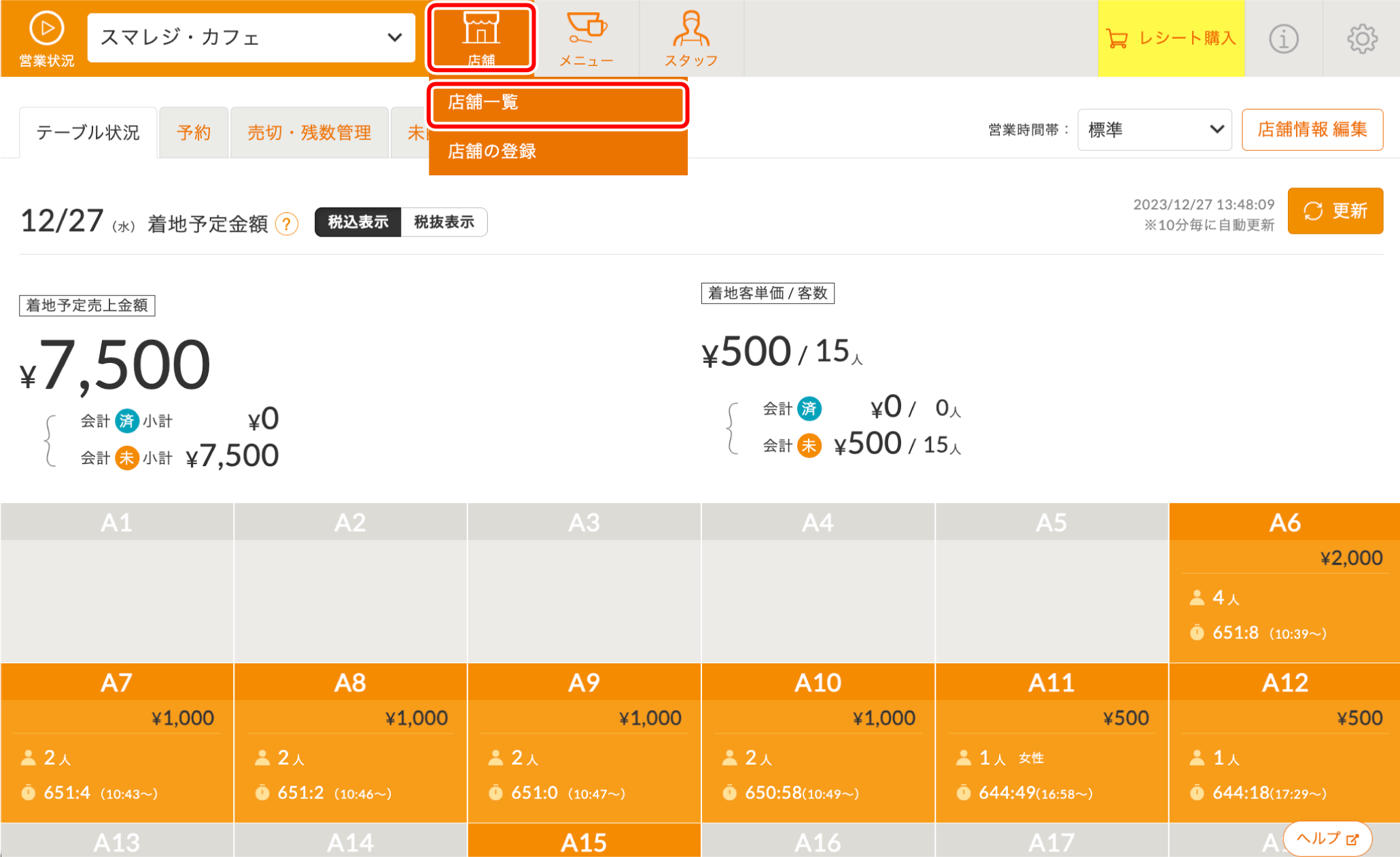
Task: Open the info circle icon
Action: pyautogui.click(x=1283, y=39)
